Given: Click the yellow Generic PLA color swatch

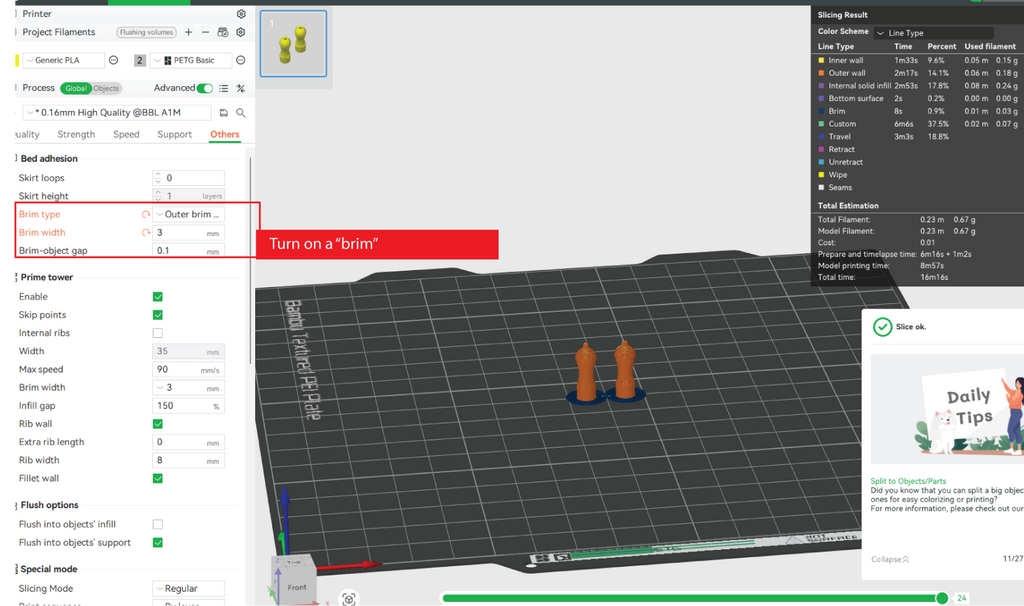Looking at the screenshot, I should 17,60.
